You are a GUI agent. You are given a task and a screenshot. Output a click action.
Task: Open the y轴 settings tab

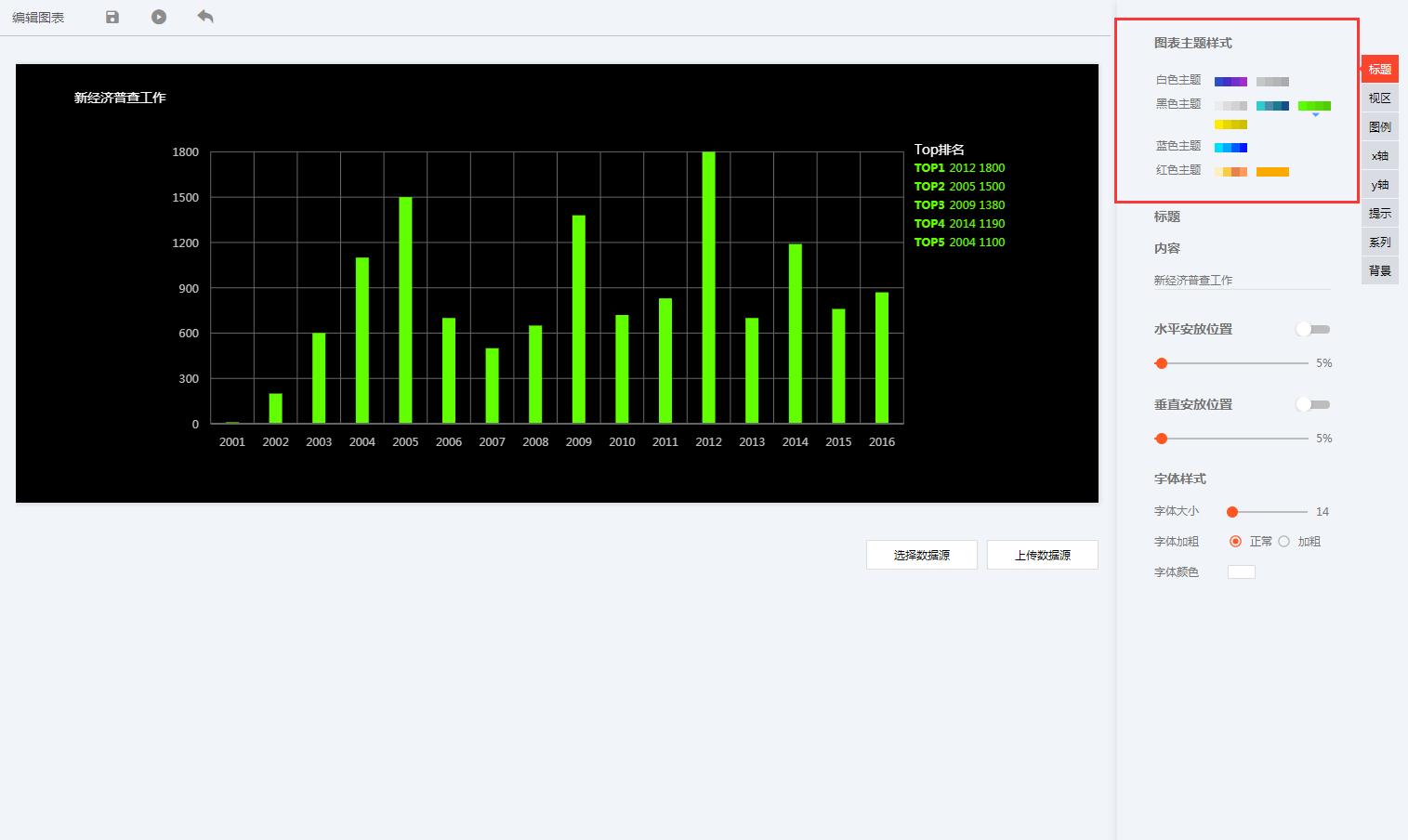point(1380,185)
